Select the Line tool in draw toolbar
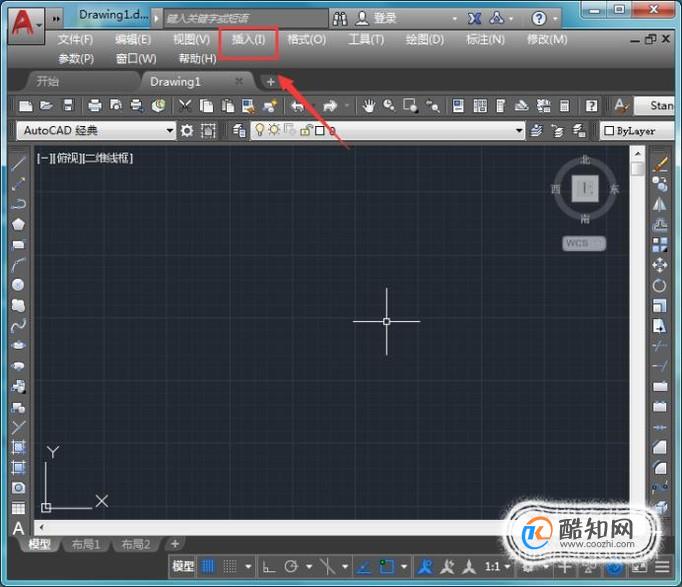 pos(18,164)
